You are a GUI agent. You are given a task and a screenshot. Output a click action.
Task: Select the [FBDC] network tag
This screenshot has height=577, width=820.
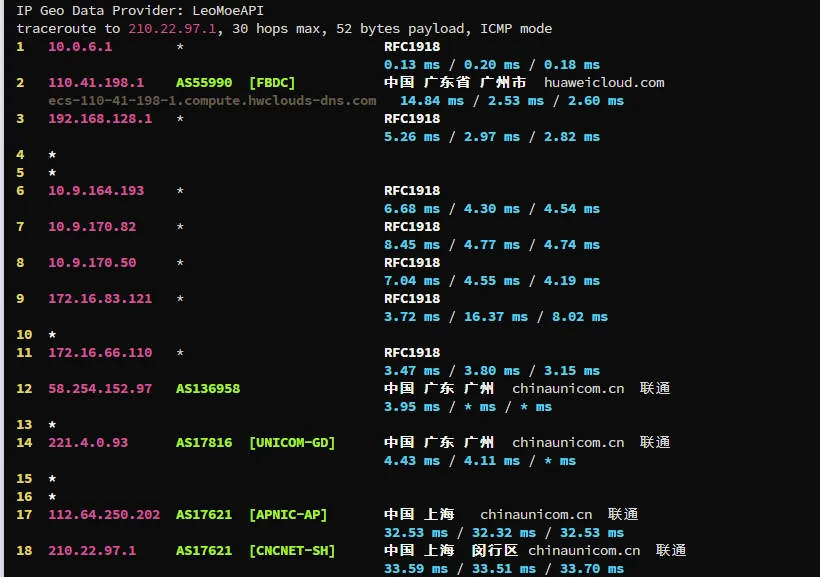click(272, 82)
